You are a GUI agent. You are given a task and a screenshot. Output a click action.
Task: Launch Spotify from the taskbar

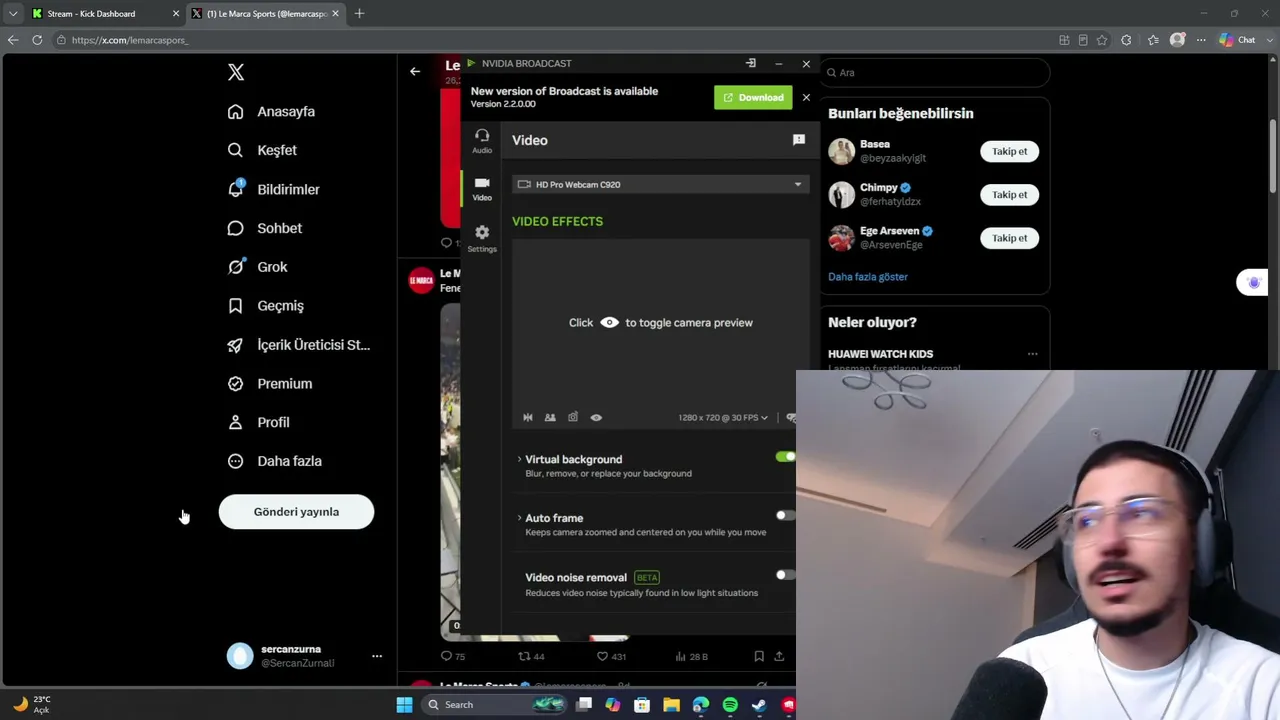(x=730, y=705)
